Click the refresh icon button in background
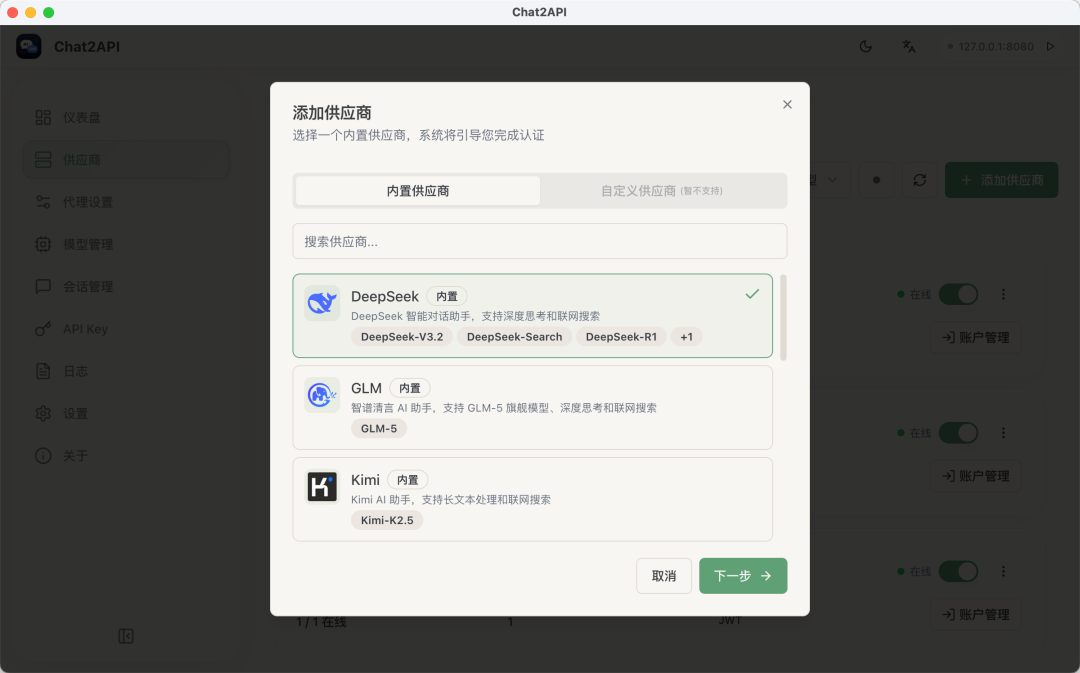Image resolution: width=1080 pixels, height=673 pixels. 920,180
